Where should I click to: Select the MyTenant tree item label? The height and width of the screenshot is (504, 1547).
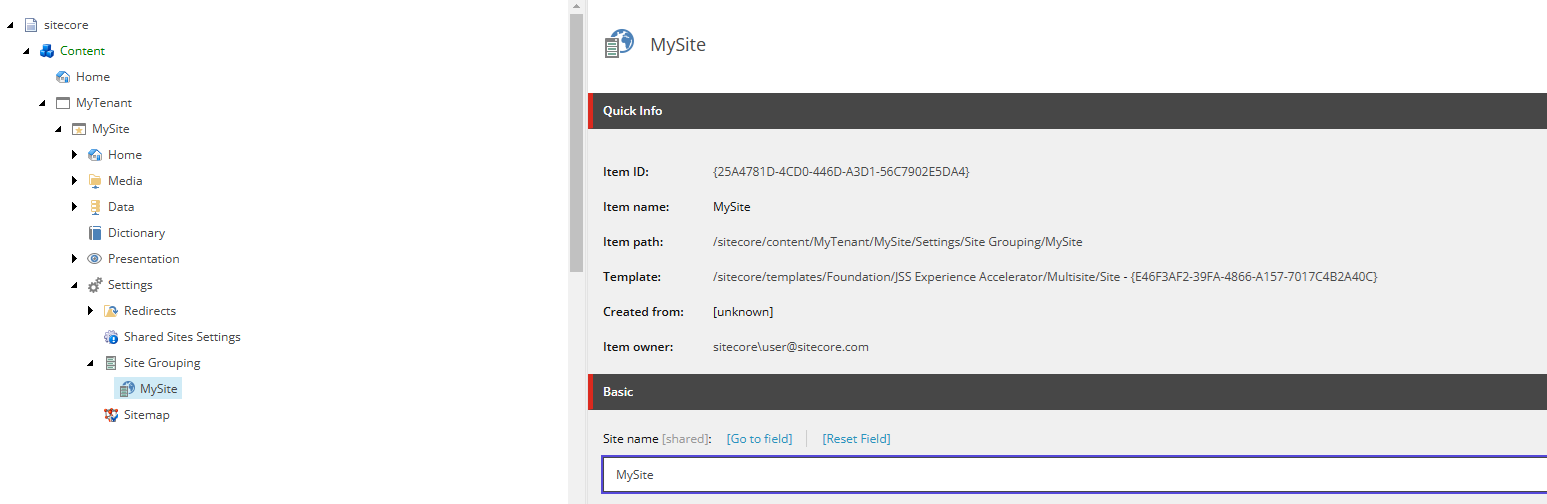104,102
